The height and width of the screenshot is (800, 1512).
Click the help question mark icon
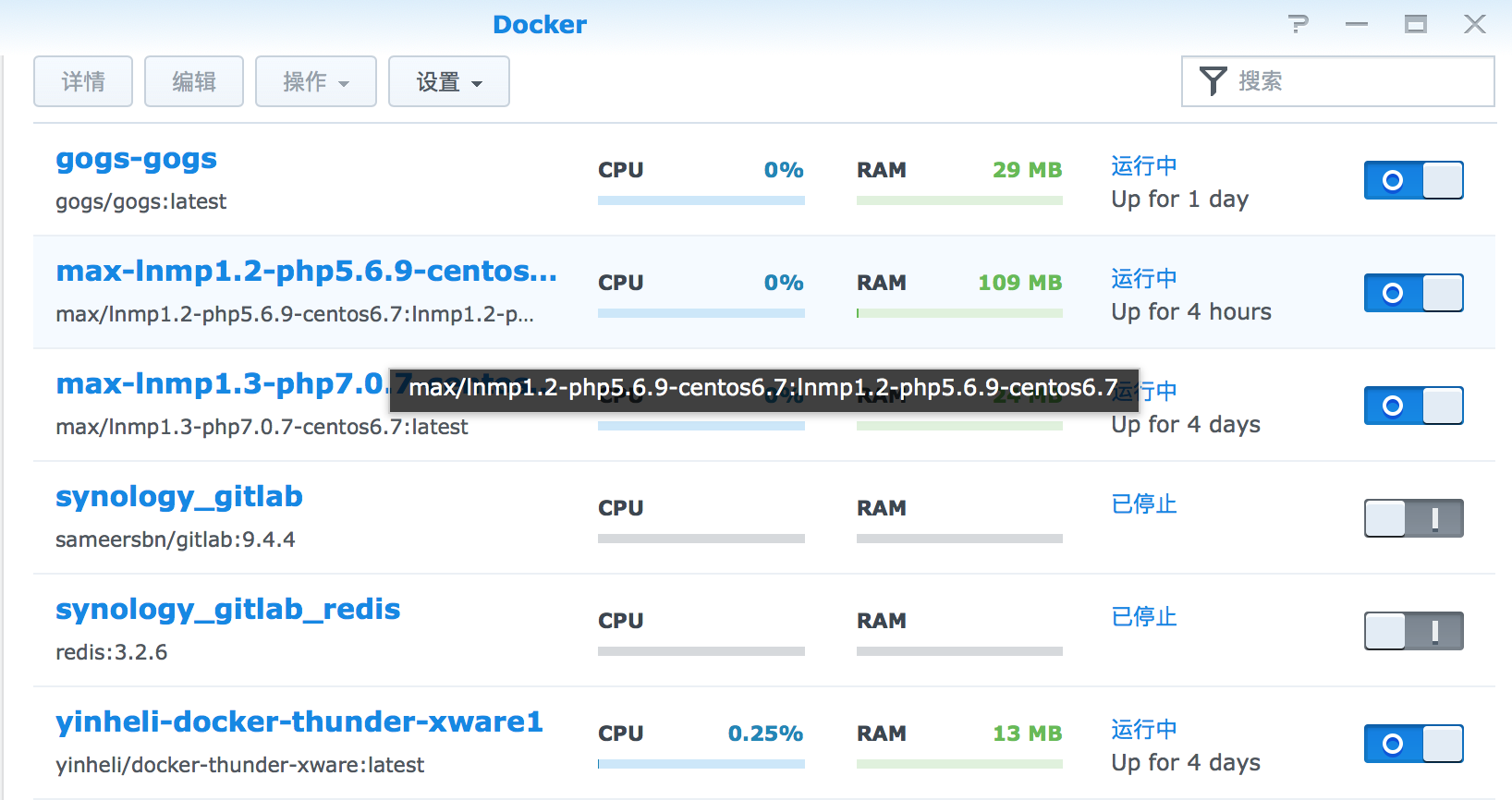pyautogui.click(x=1299, y=24)
